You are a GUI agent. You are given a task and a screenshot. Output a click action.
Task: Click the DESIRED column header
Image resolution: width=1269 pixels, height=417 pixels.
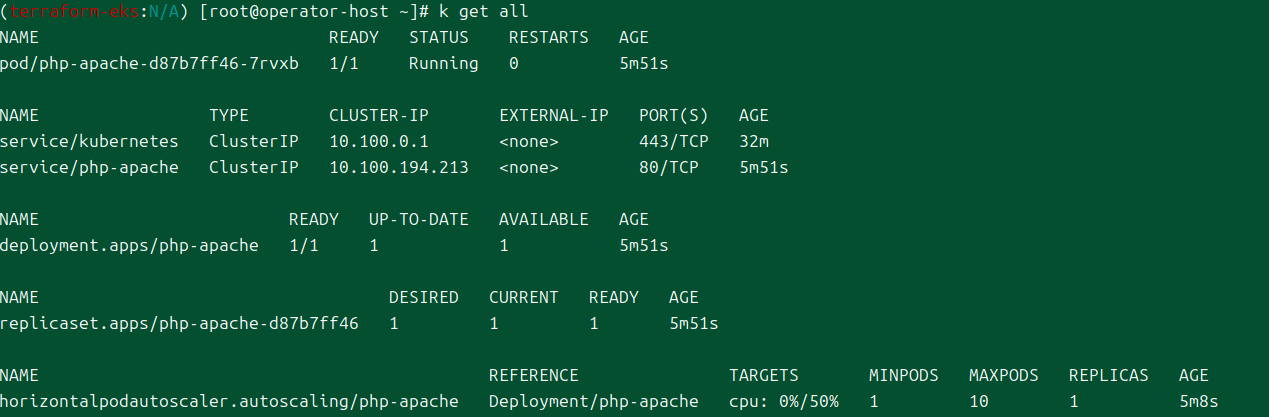point(424,298)
